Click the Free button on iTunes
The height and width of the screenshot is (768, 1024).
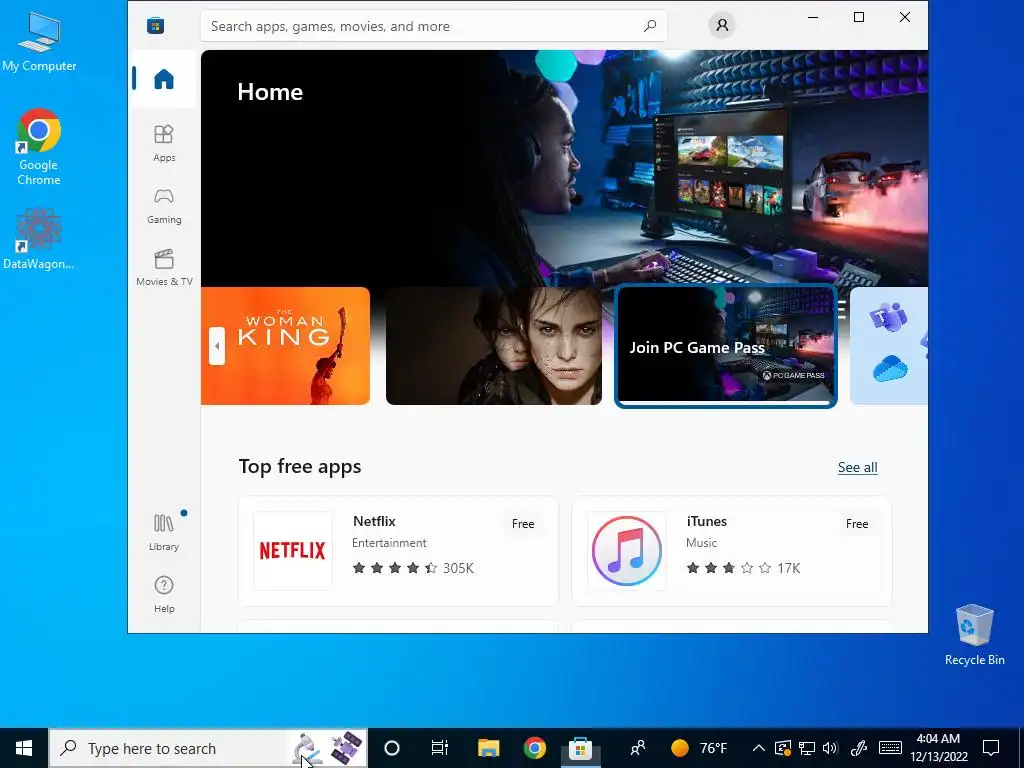tap(857, 524)
